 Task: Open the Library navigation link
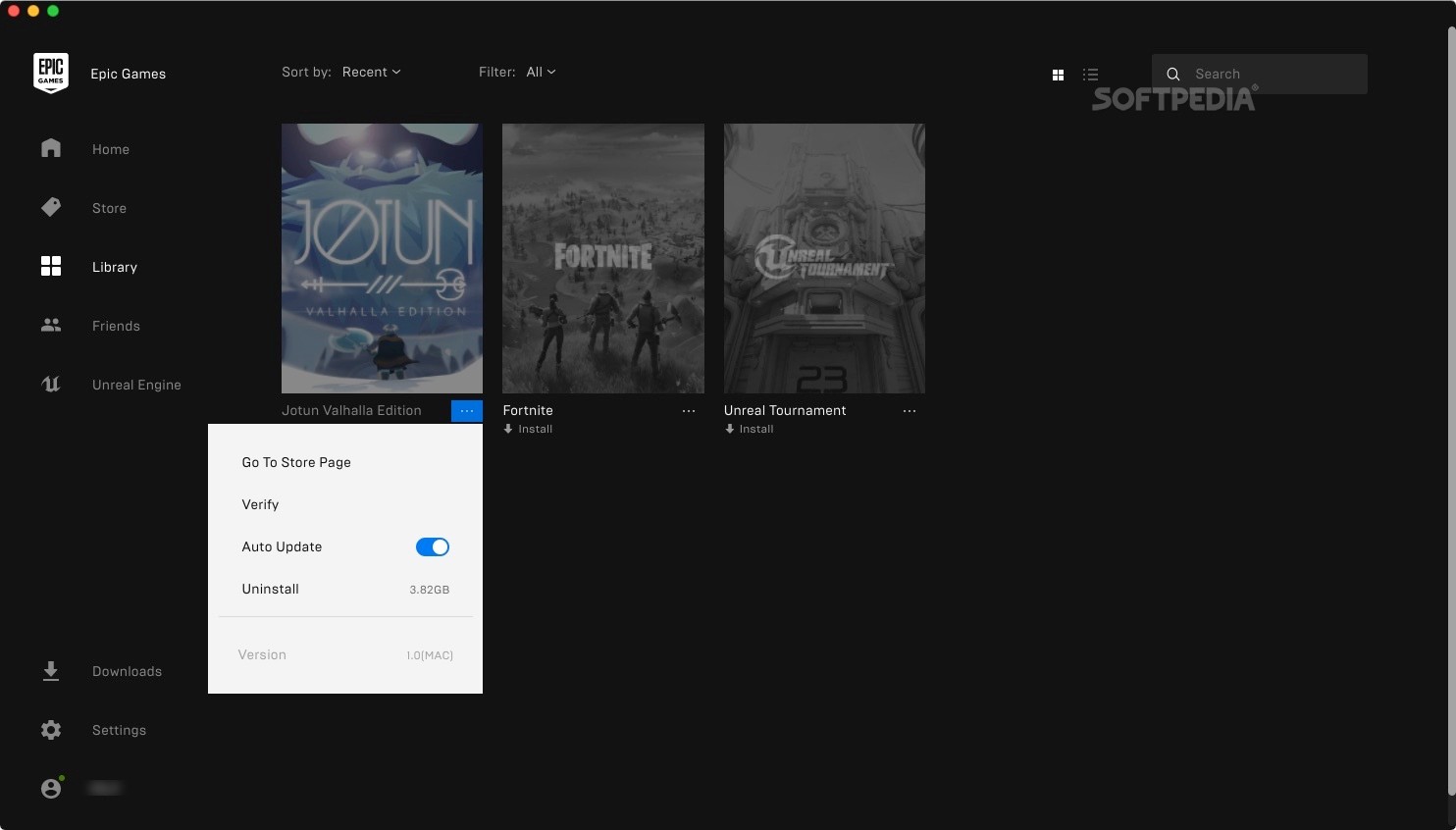pyautogui.click(x=115, y=267)
